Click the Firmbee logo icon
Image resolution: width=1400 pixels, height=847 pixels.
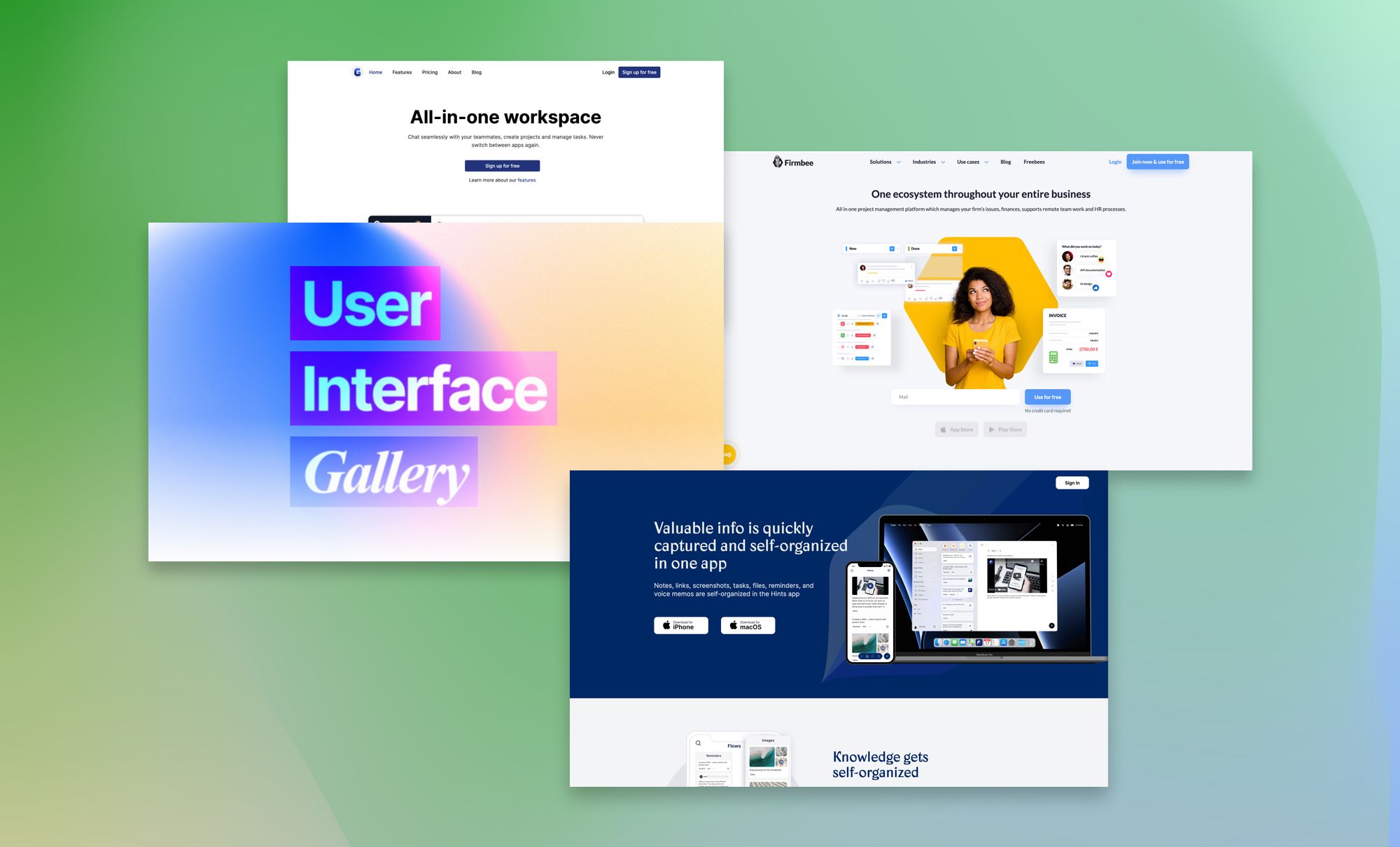coord(778,161)
